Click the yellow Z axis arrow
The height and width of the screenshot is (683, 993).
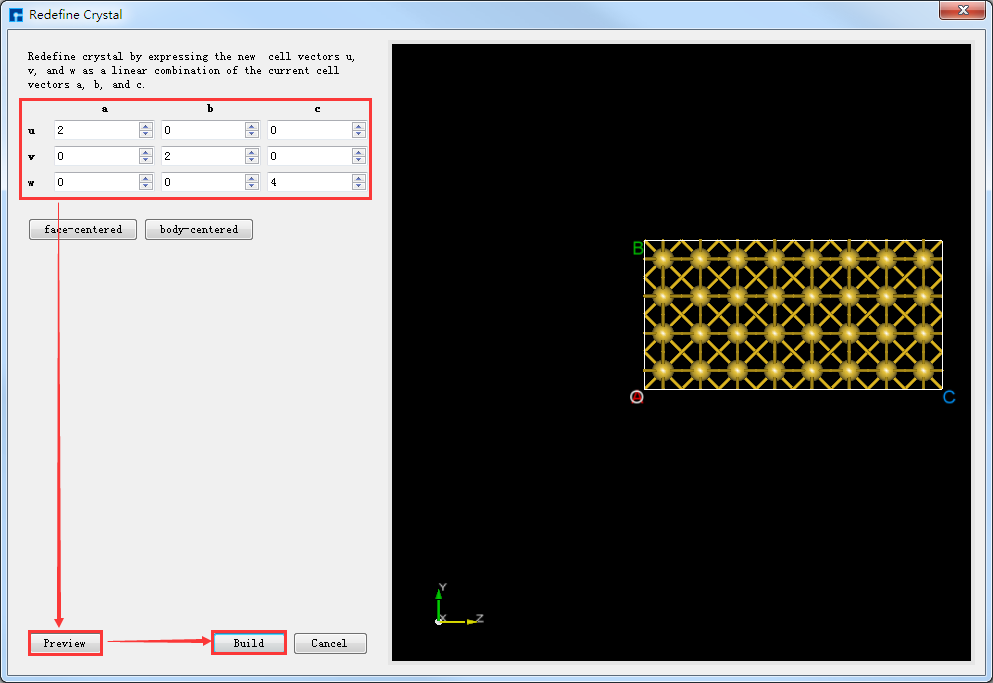(468, 619)
